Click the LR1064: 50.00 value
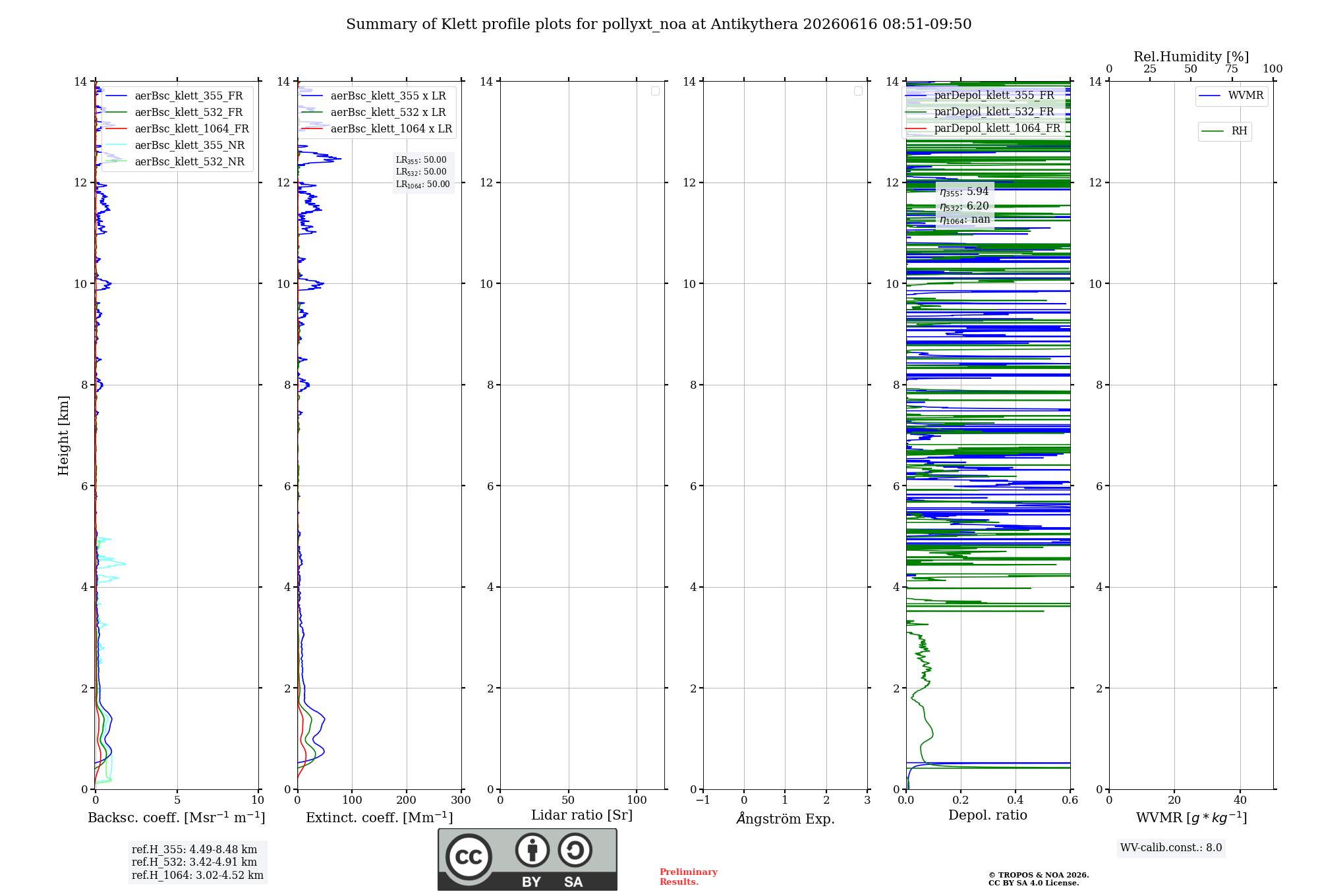Screen dimensions: 1318x896 click(x=423, y=184)
